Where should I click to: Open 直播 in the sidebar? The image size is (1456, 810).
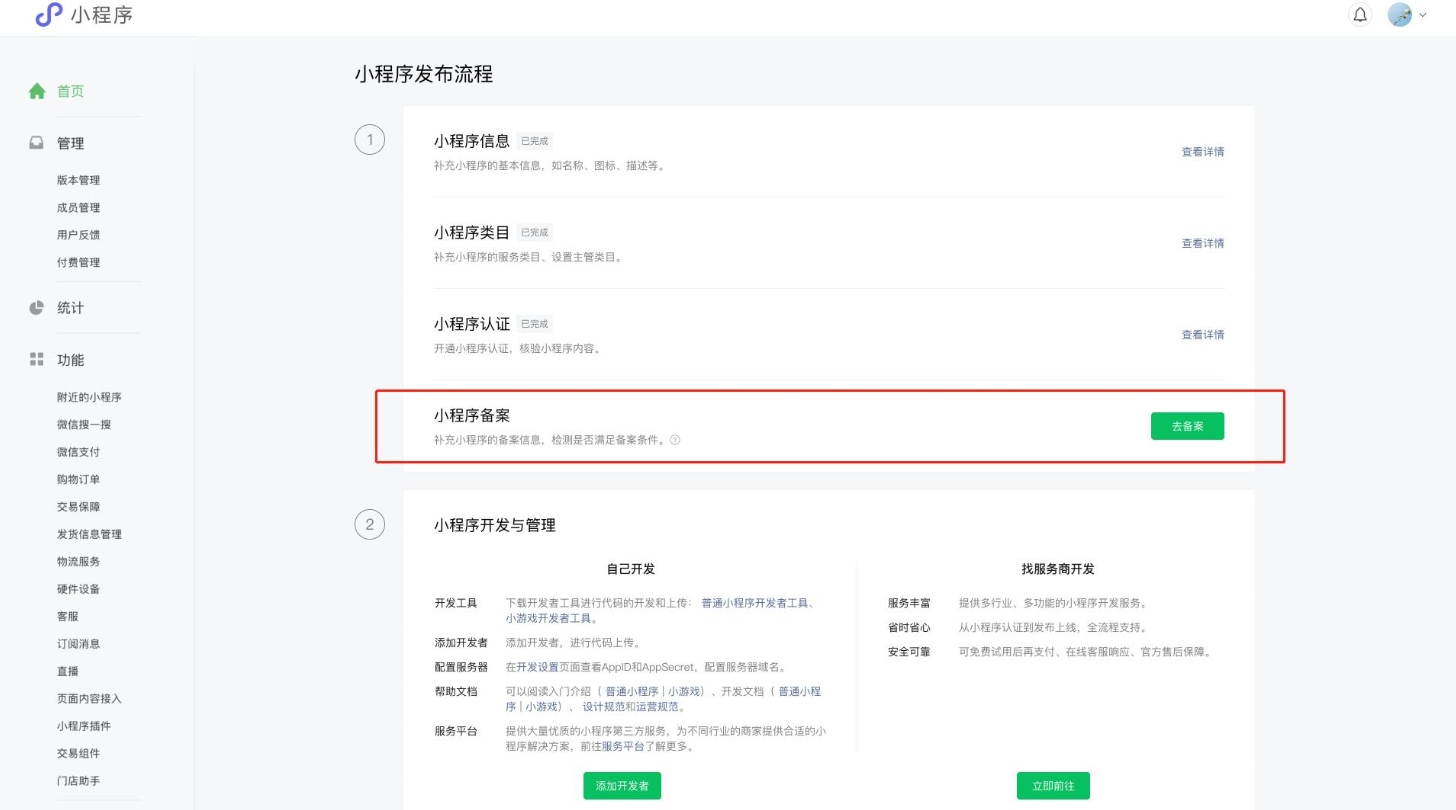(68, 671)
